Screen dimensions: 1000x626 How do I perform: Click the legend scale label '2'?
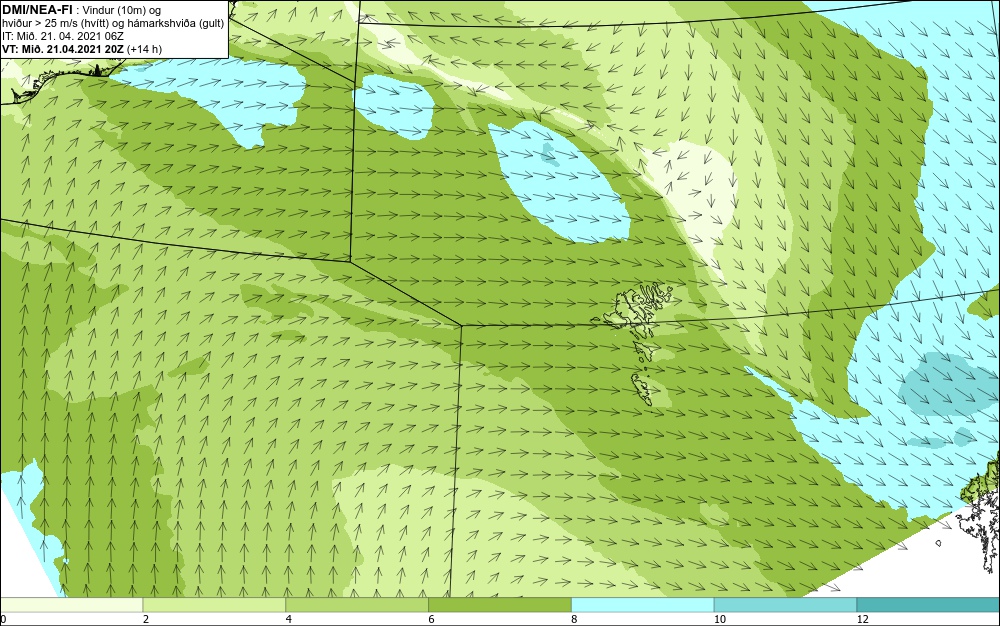146,619
